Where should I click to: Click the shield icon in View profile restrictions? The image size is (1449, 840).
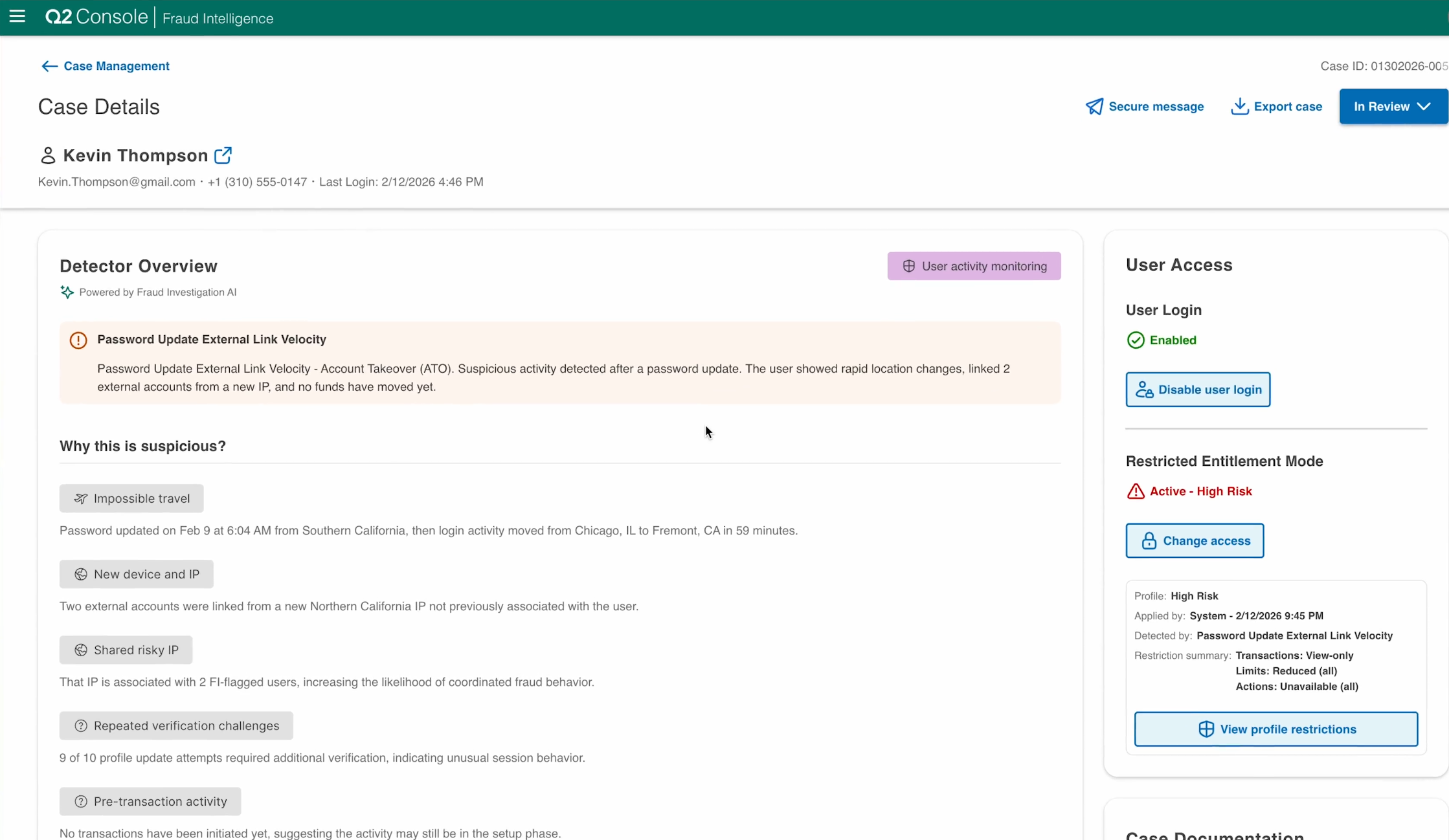click(1206, 729)
